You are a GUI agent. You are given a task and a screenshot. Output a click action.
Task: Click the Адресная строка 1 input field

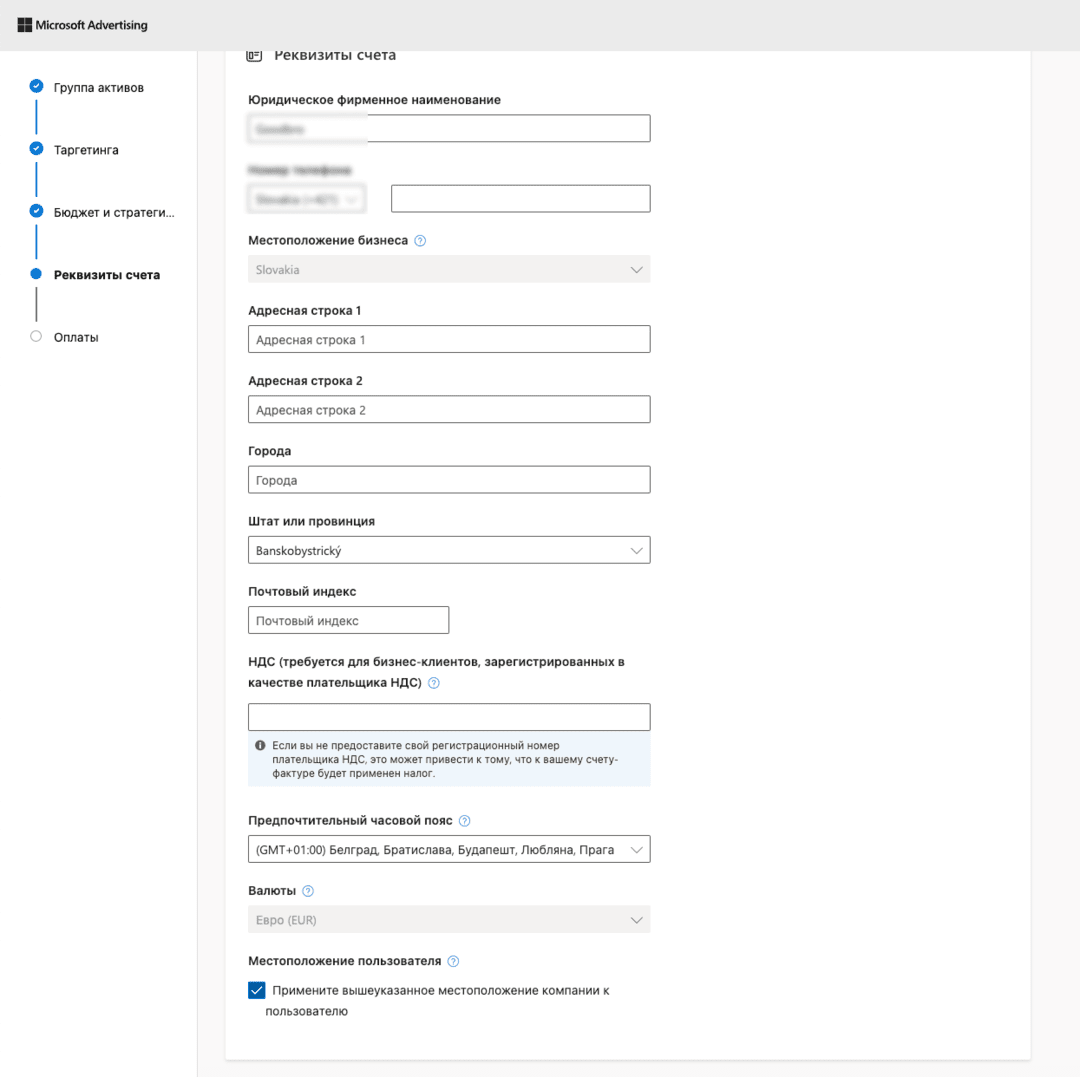[x=448, y=338]
